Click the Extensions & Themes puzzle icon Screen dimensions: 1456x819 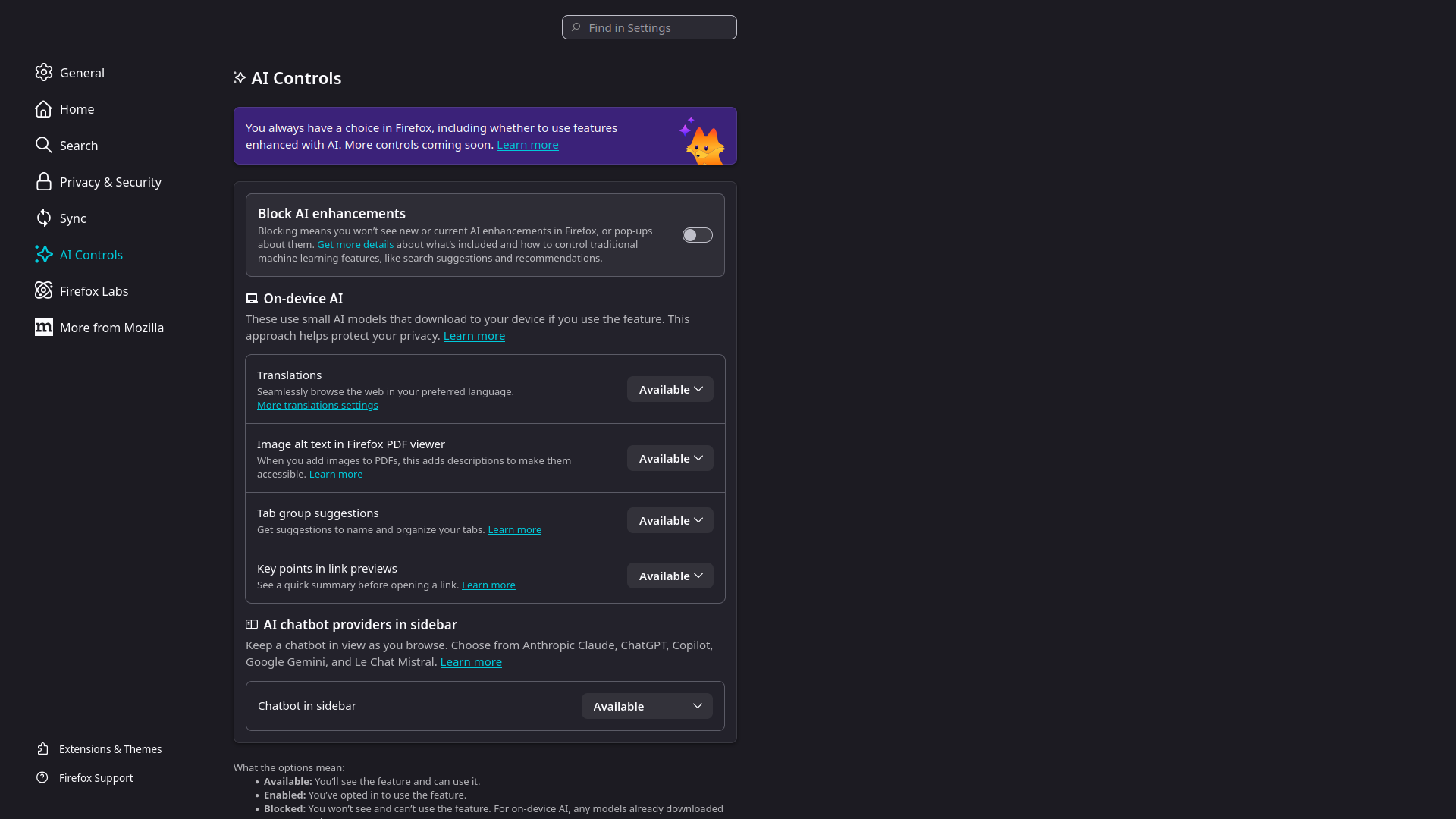click(43, 748)
